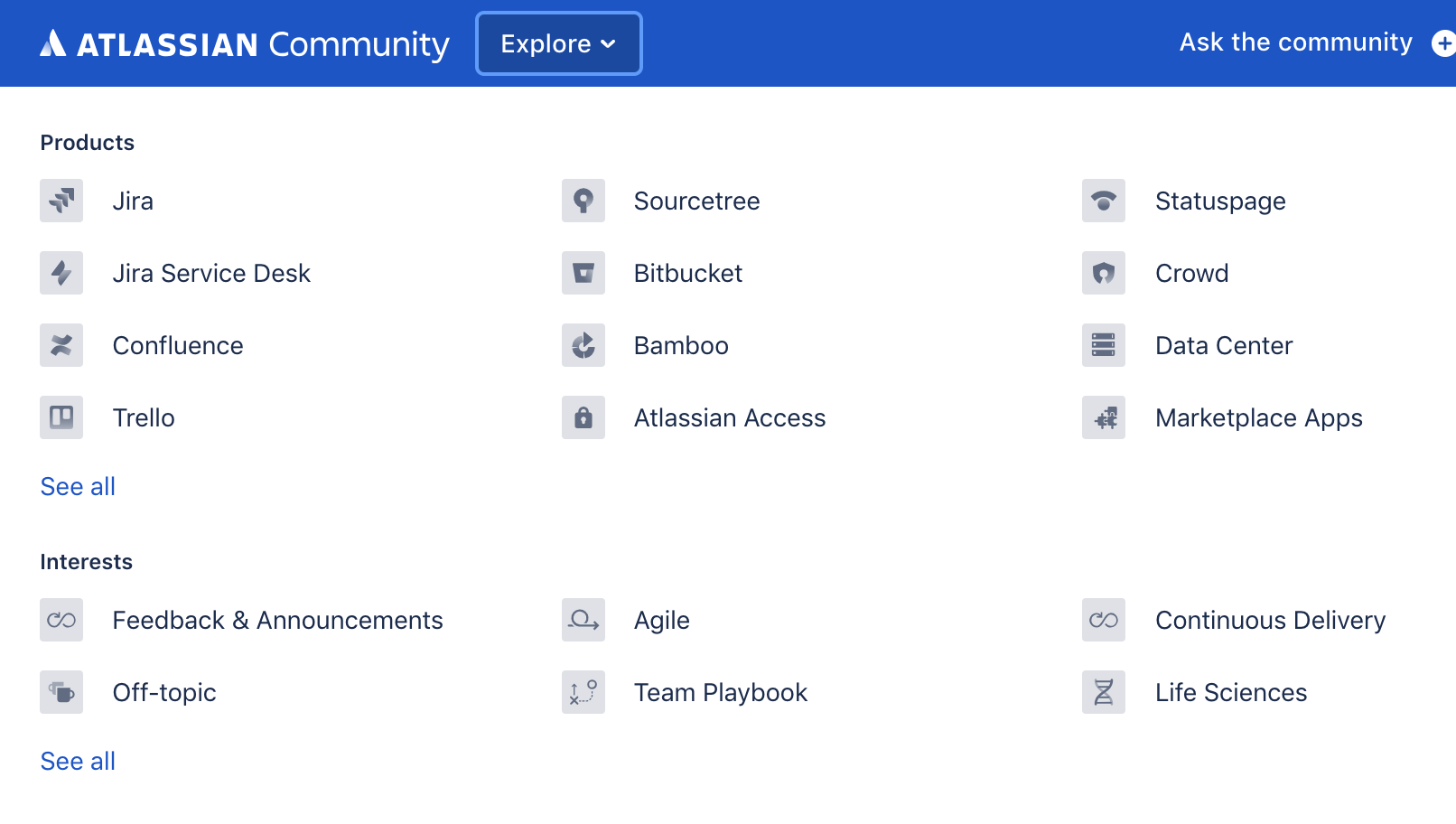Screen dimensions: 1456x824
Task: Click the Crowd shield icon
Action: tap(1104, 273)
